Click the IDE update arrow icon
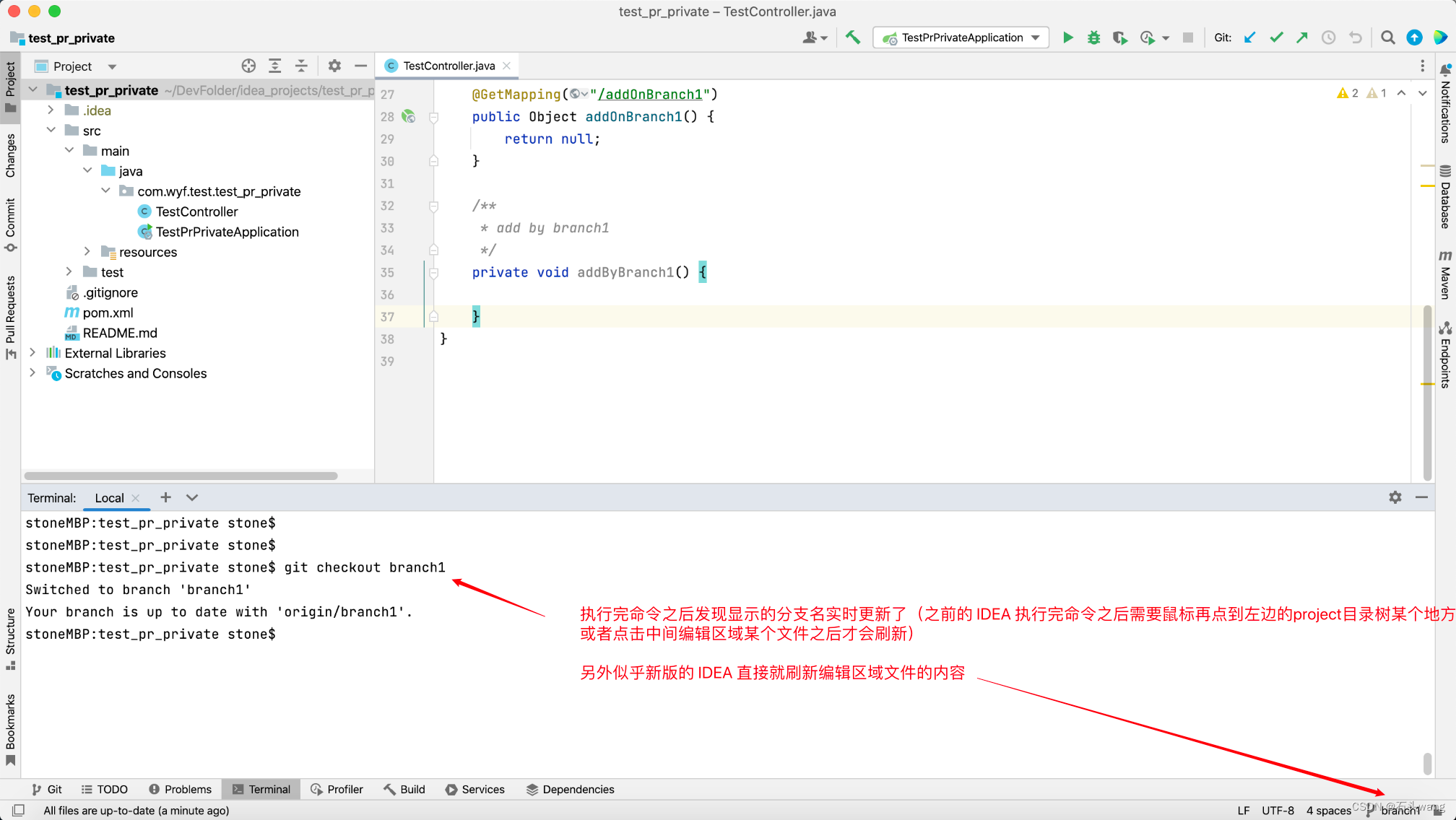 click(x=1414, y=38)
